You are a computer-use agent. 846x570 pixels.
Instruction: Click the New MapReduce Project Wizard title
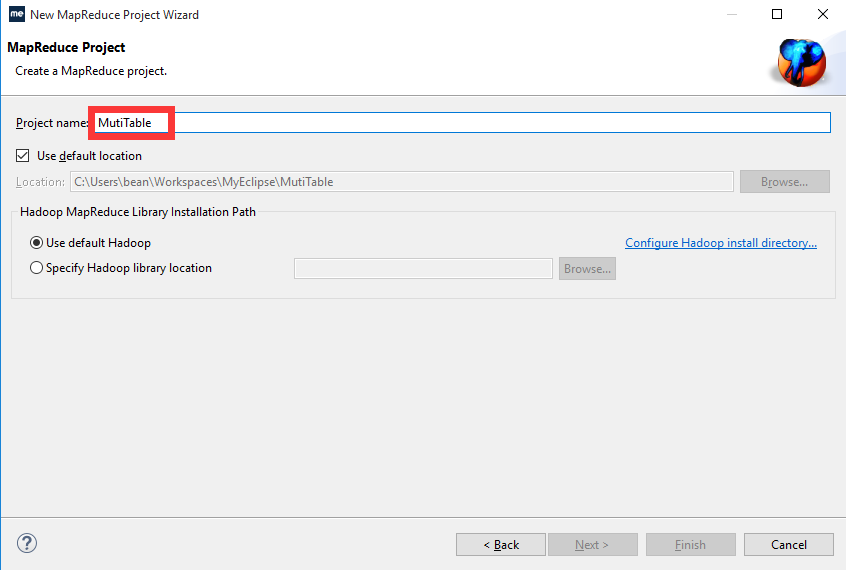(x=114, y=14)
